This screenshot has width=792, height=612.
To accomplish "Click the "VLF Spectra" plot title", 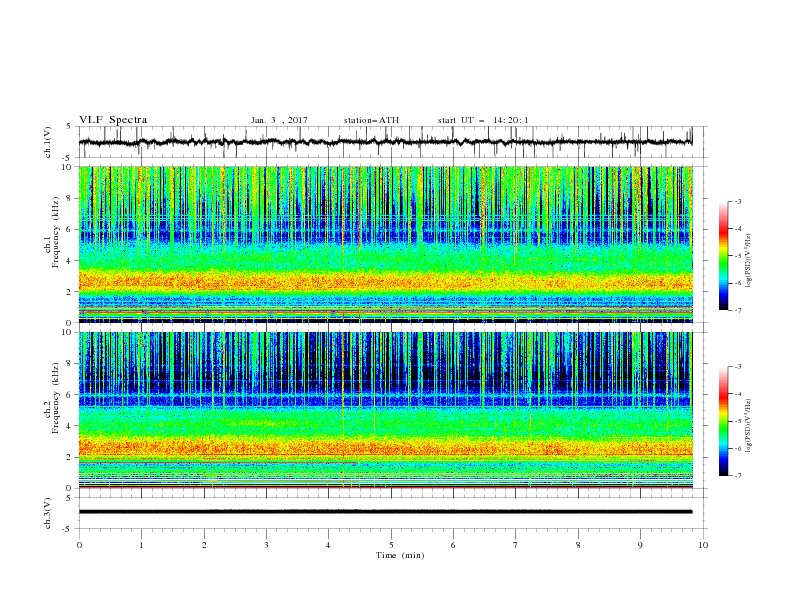I will [113, 120].
